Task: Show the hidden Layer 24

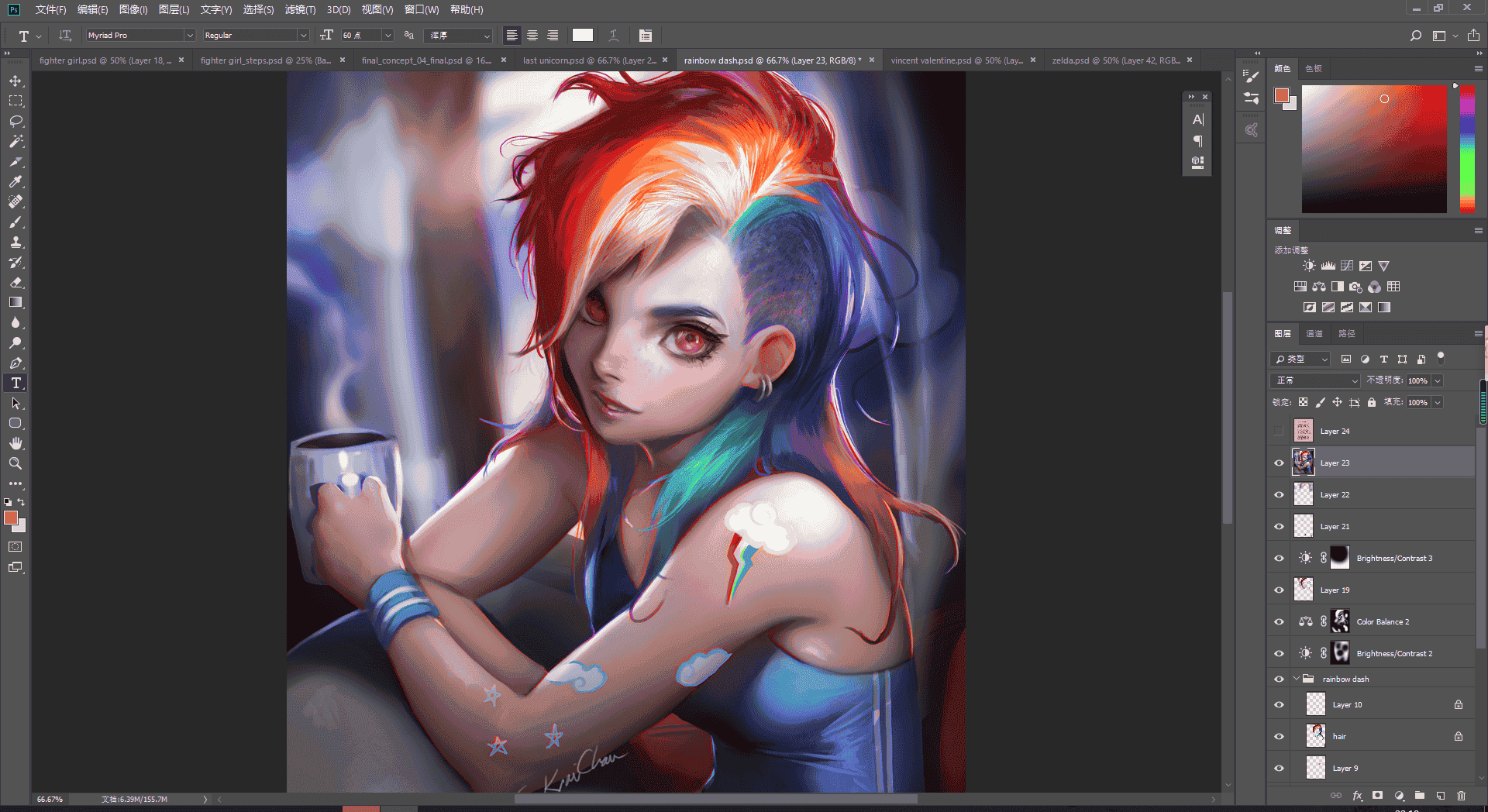Action: (1279, 431)
